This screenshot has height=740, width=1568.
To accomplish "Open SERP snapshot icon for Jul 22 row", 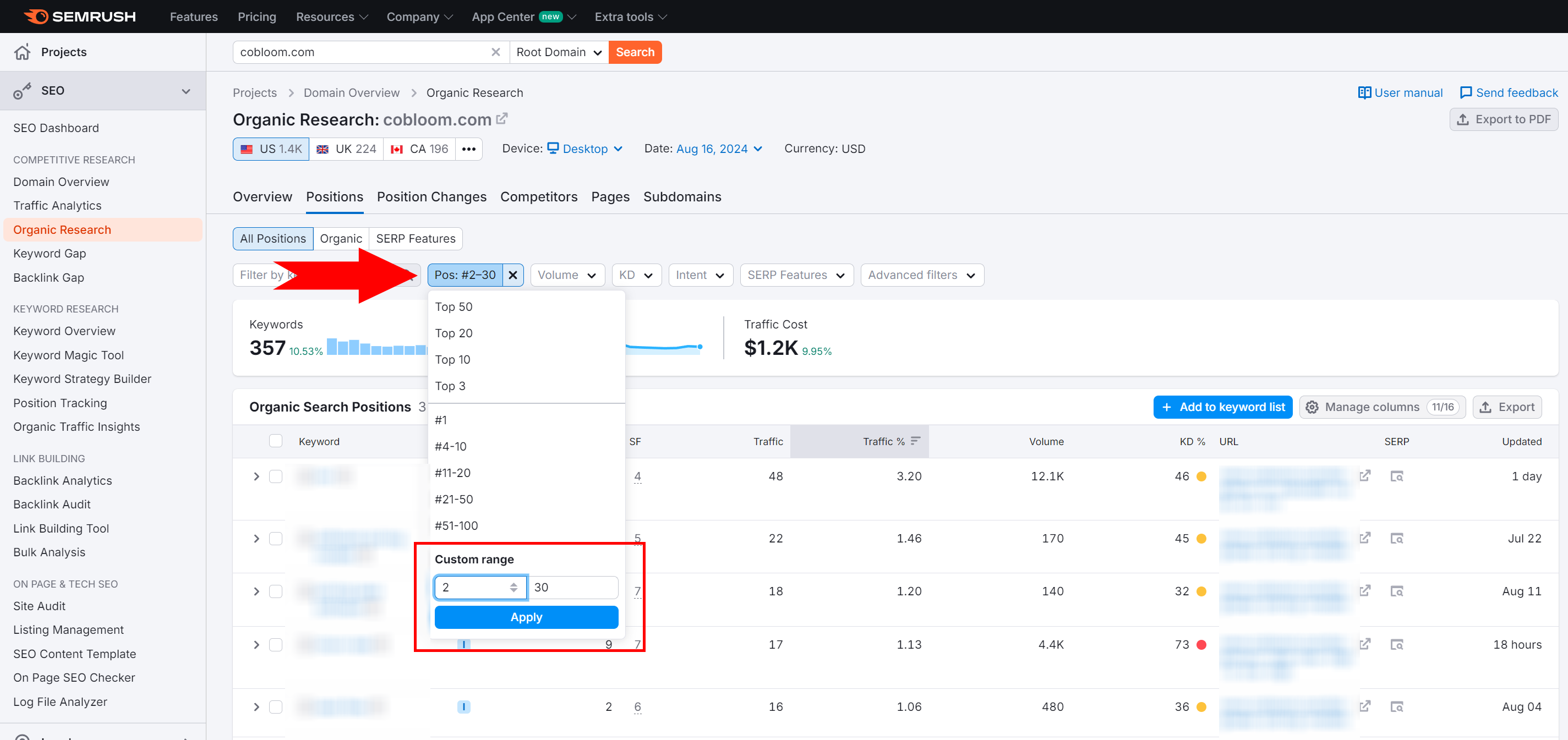I will pos(1396,539).
